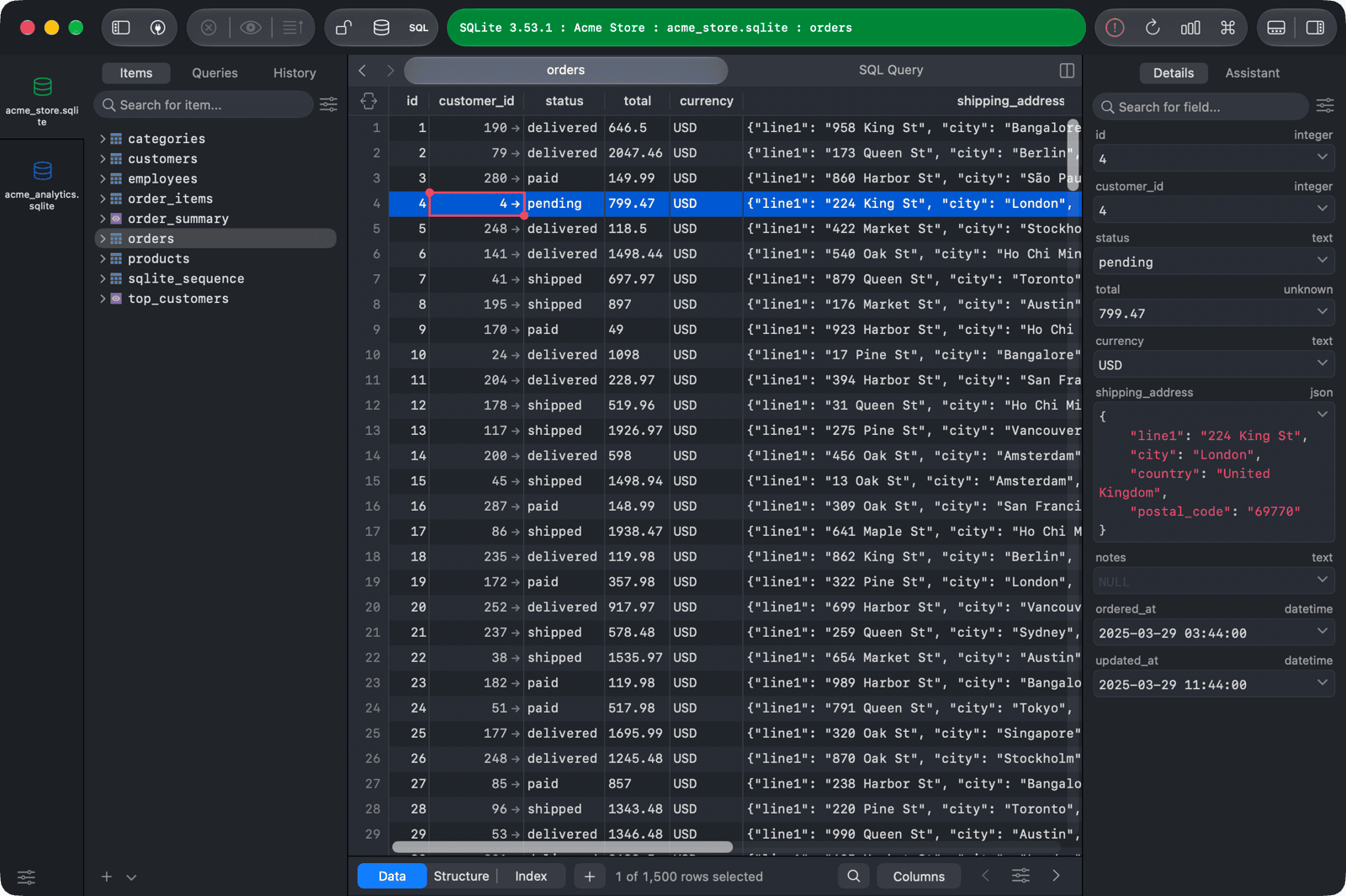This screenshot has width=1346, height=896.
Task: Navigate forward with right chevron tab arrow
Action: (x=390, y=71)
